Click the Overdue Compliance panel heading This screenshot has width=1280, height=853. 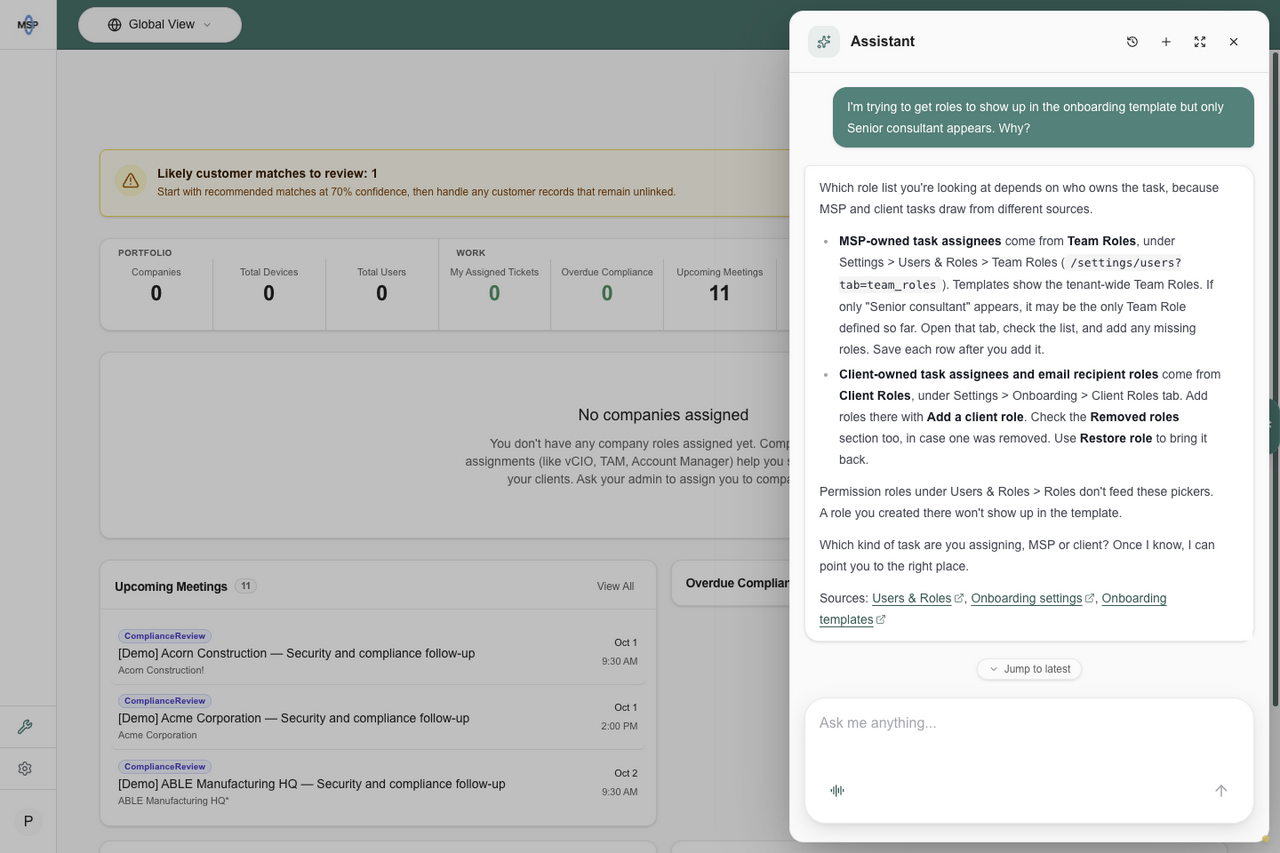[738, 583]
